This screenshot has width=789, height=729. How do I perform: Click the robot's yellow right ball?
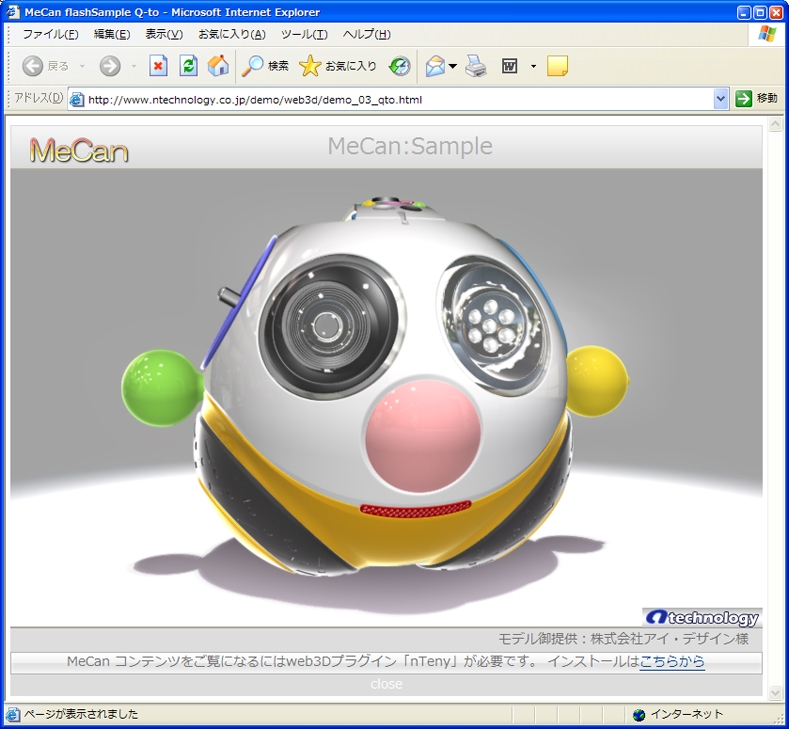(x=597, y=381)
